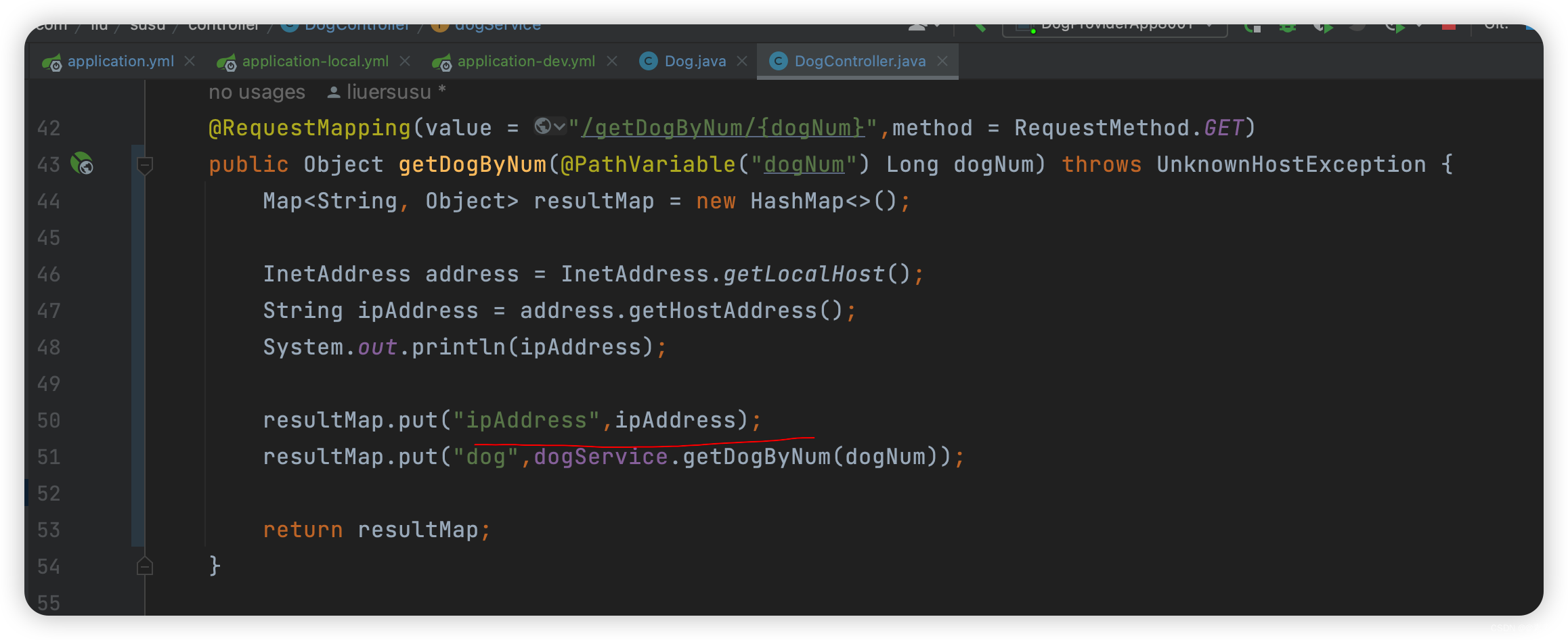Click the liuersusu author inlay hint
Viewport: 1568px width, 640px height.
point(386,92)
